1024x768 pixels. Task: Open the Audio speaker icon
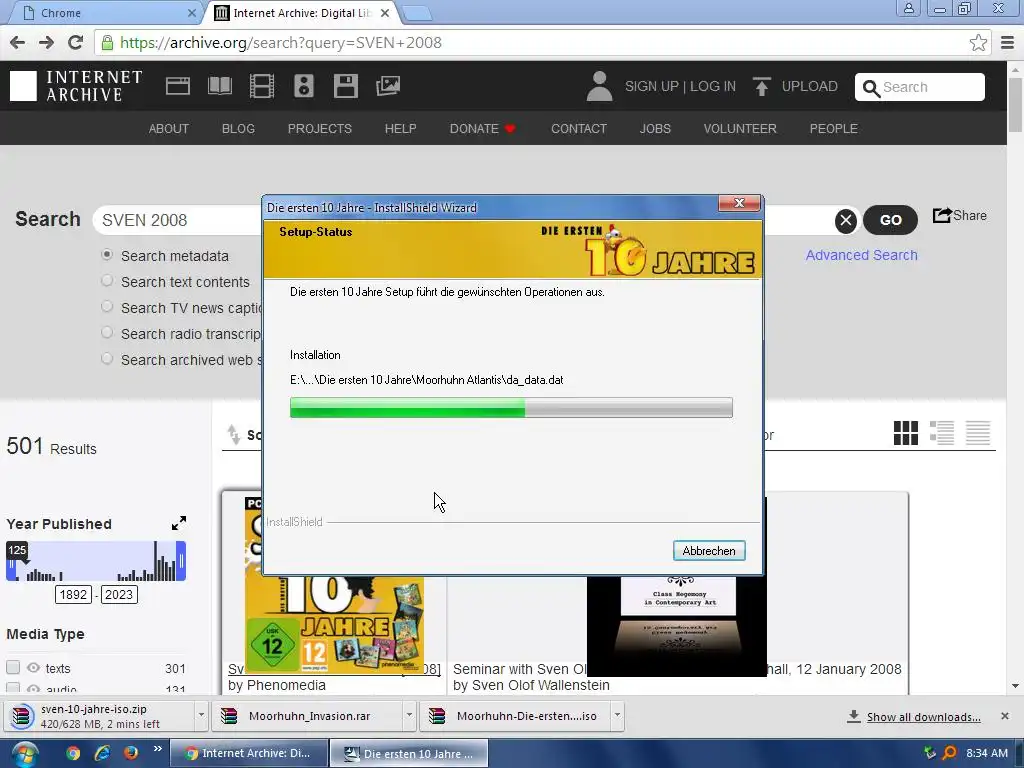click(304, 86)
